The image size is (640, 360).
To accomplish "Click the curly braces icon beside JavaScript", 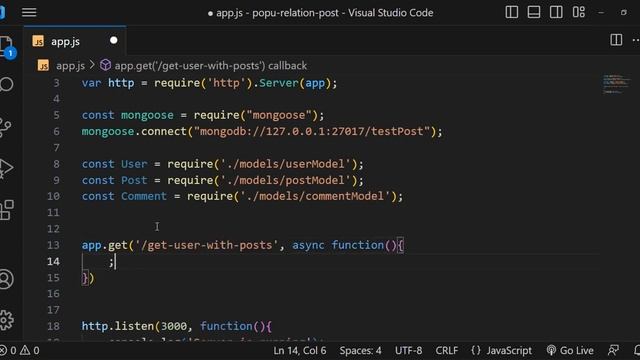I will pyautogui.click(x=476, y=351).
